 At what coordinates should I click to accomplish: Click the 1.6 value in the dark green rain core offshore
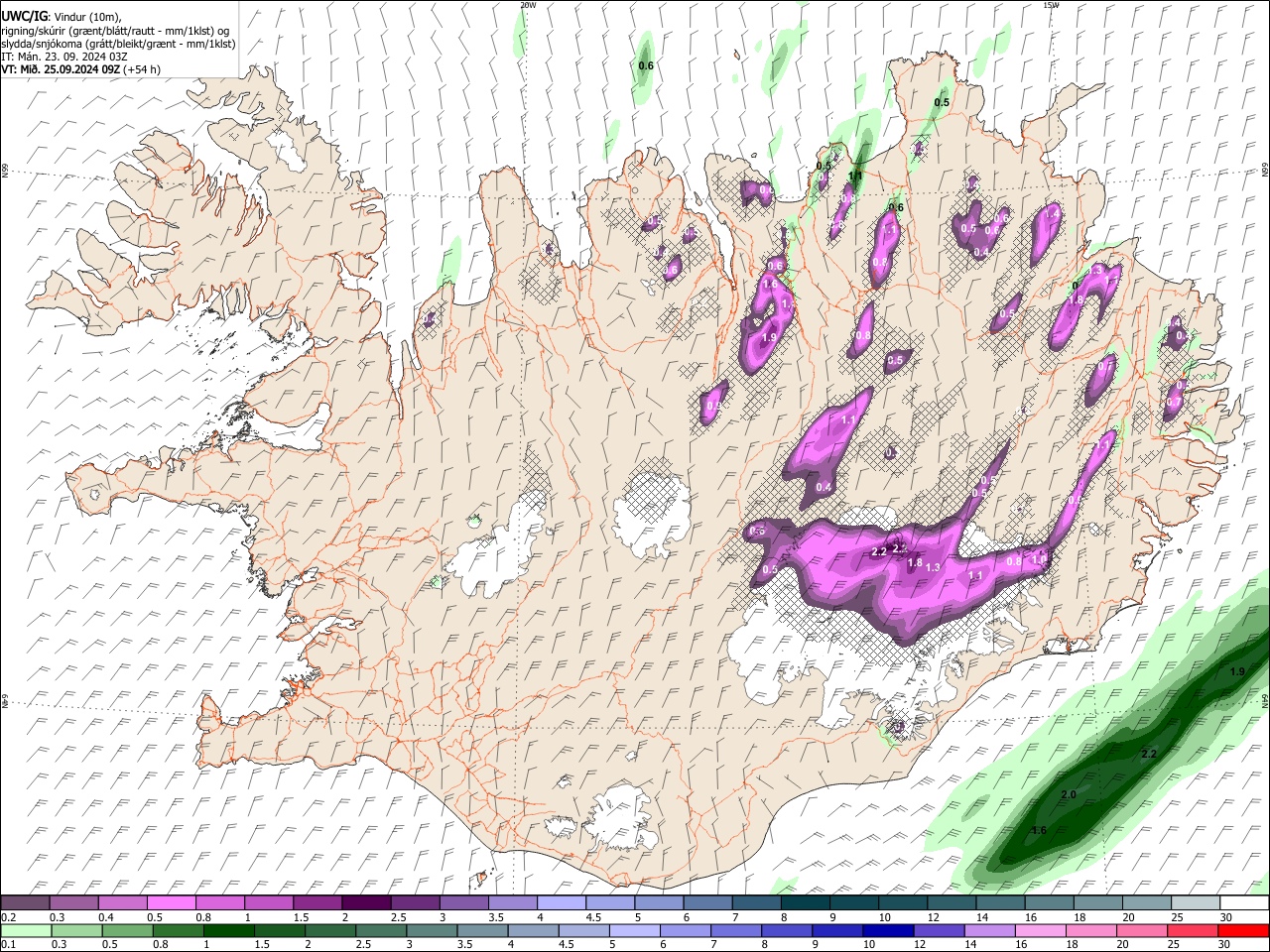click(1039, 830)
